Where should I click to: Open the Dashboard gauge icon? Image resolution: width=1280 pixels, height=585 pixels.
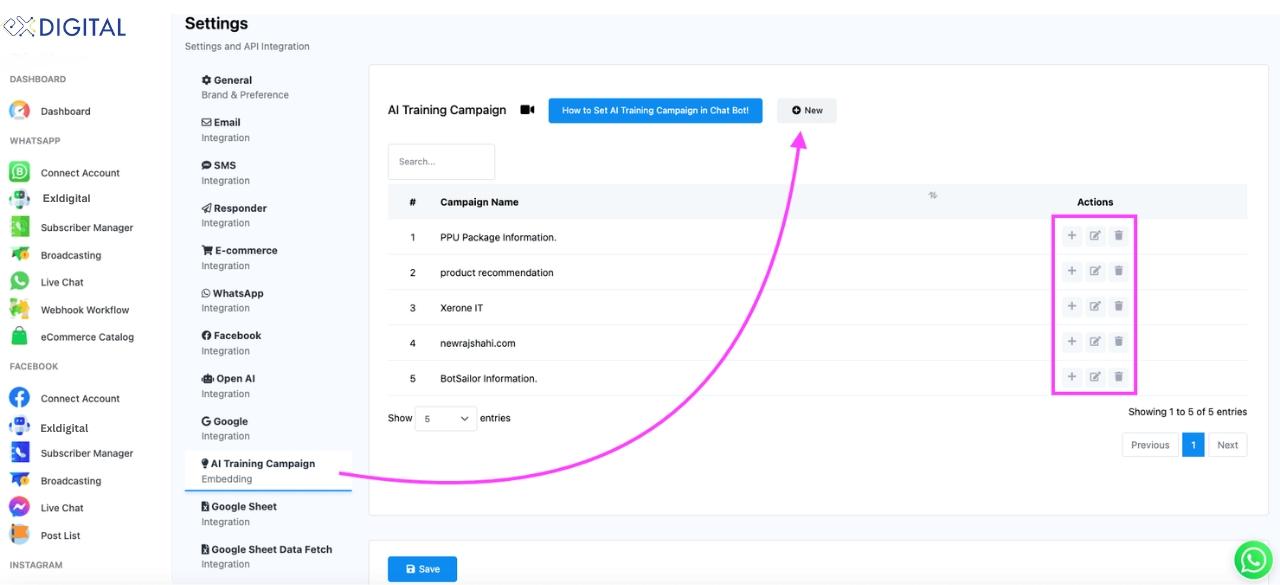pos(19,111)
